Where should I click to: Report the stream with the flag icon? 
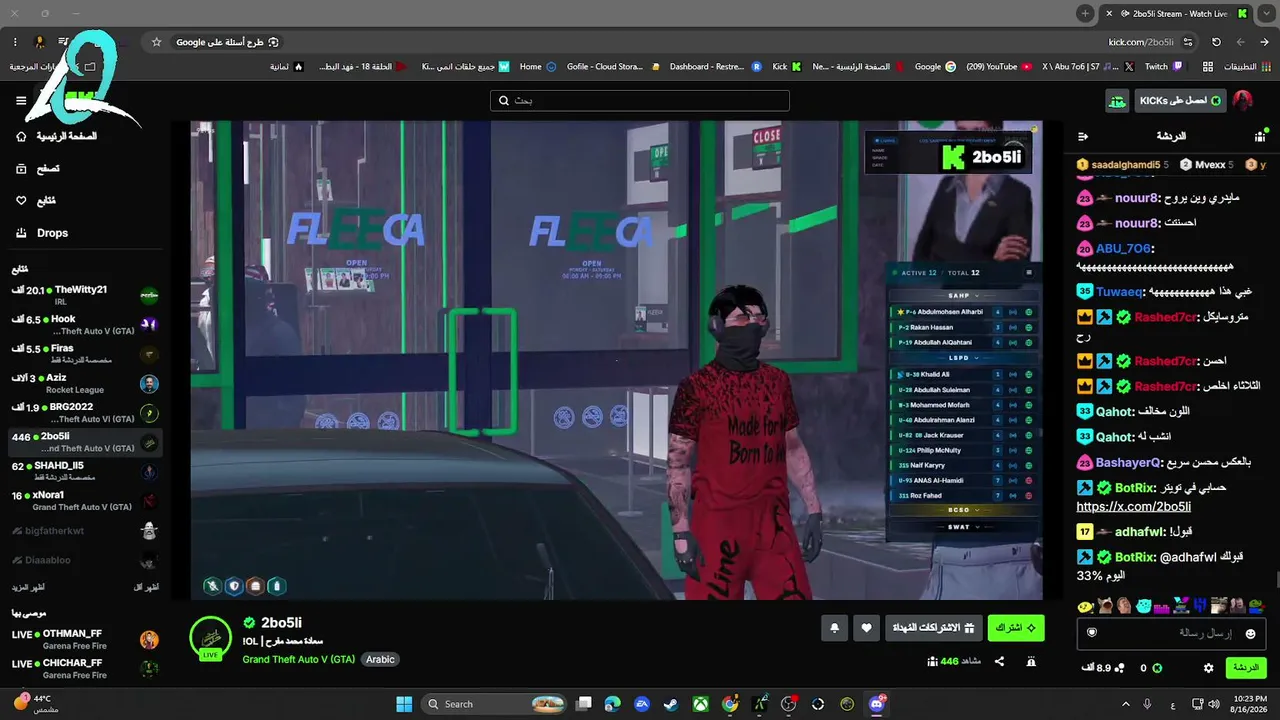[1031, 661]
